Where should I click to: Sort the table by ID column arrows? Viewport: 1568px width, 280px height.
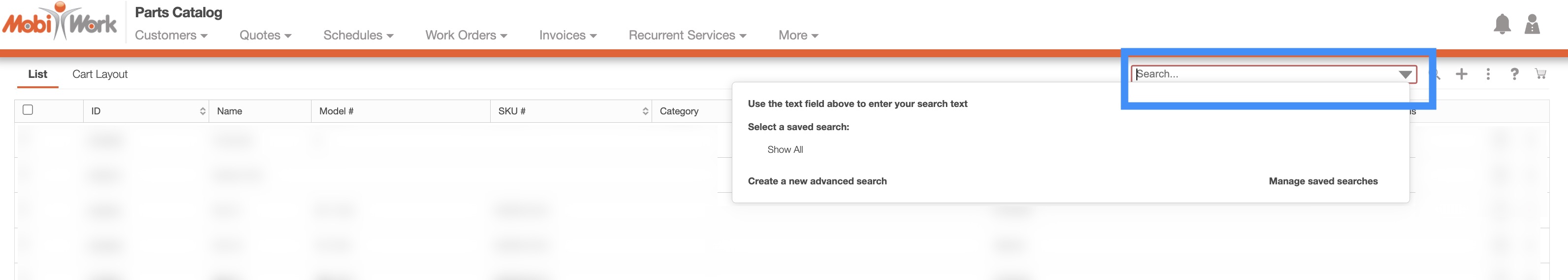203,111
